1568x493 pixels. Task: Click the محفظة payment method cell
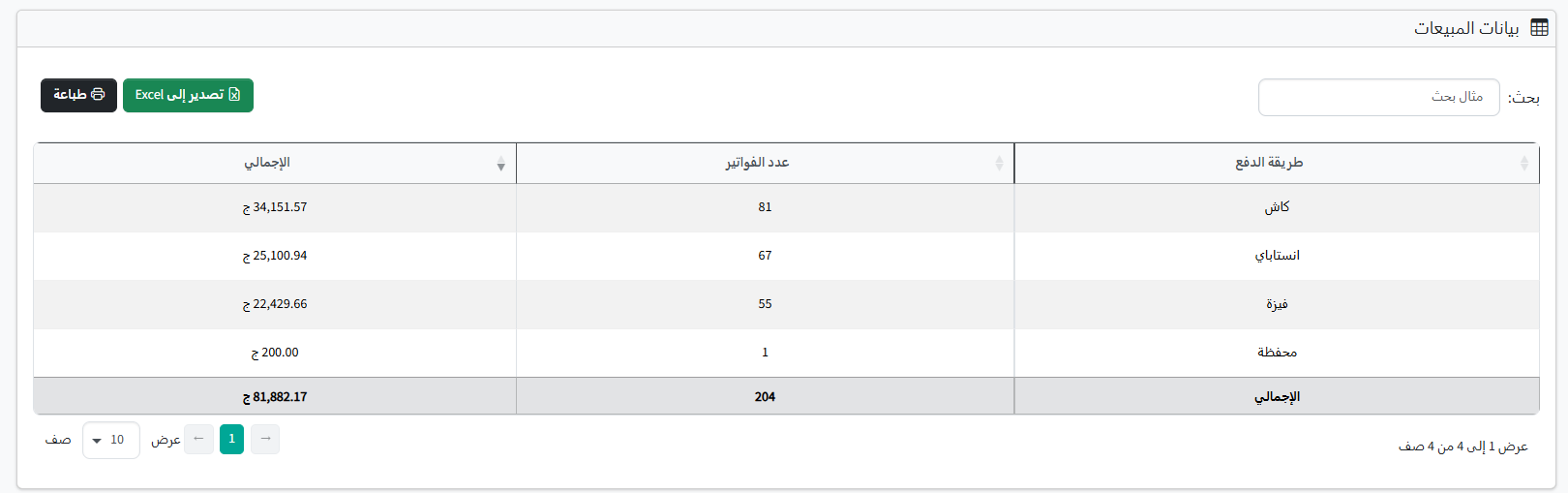pyautogui.click(x=1277, y=353)
